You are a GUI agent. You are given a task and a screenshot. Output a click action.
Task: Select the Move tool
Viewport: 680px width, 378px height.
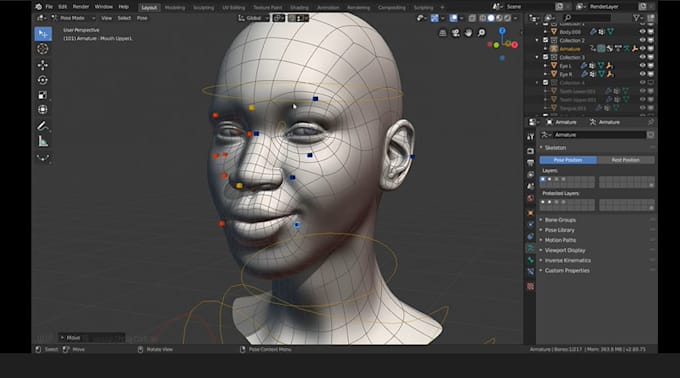click(43, 65)
